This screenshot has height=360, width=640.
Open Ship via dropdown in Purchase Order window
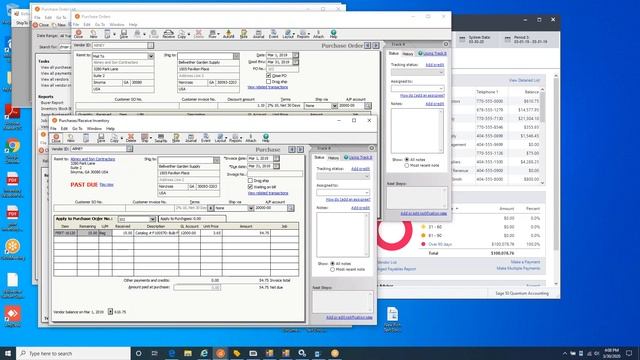click(334, 106)
